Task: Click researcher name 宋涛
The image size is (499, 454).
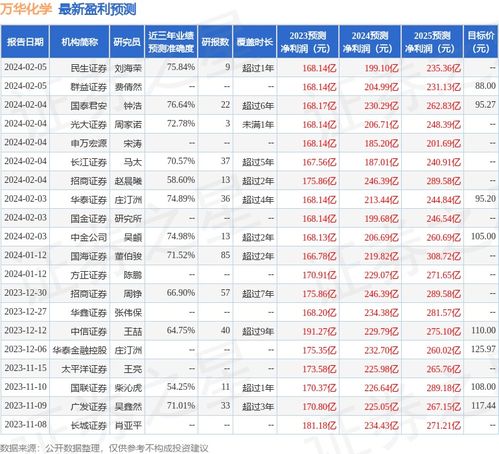Action: [133, 144]
